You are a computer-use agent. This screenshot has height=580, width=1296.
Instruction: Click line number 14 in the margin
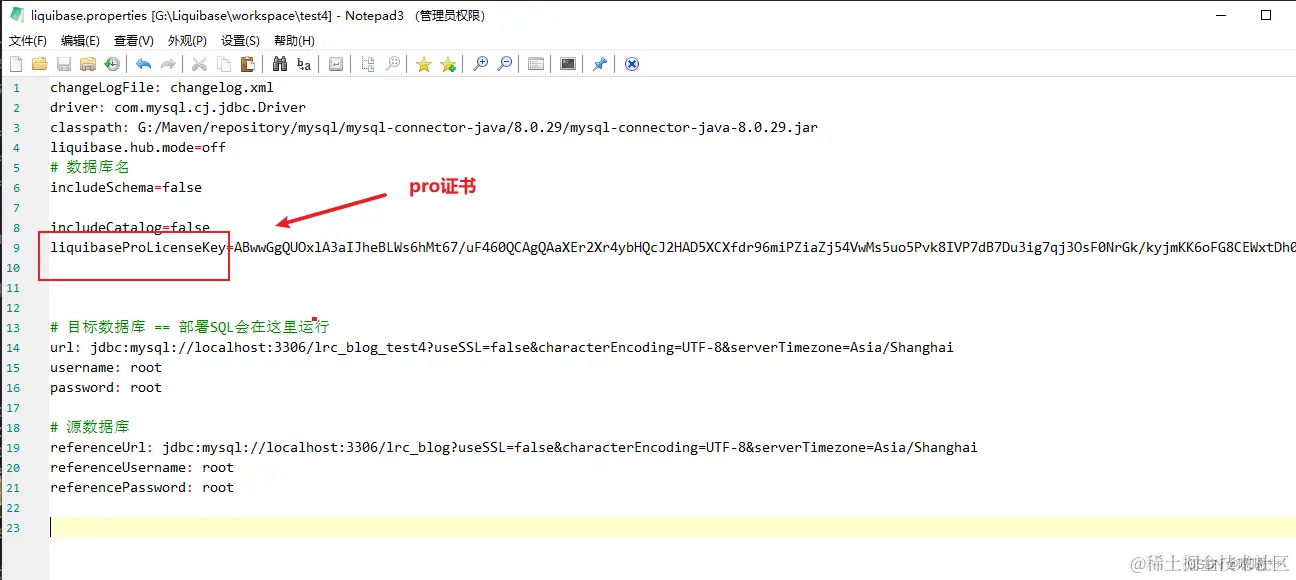14,348
